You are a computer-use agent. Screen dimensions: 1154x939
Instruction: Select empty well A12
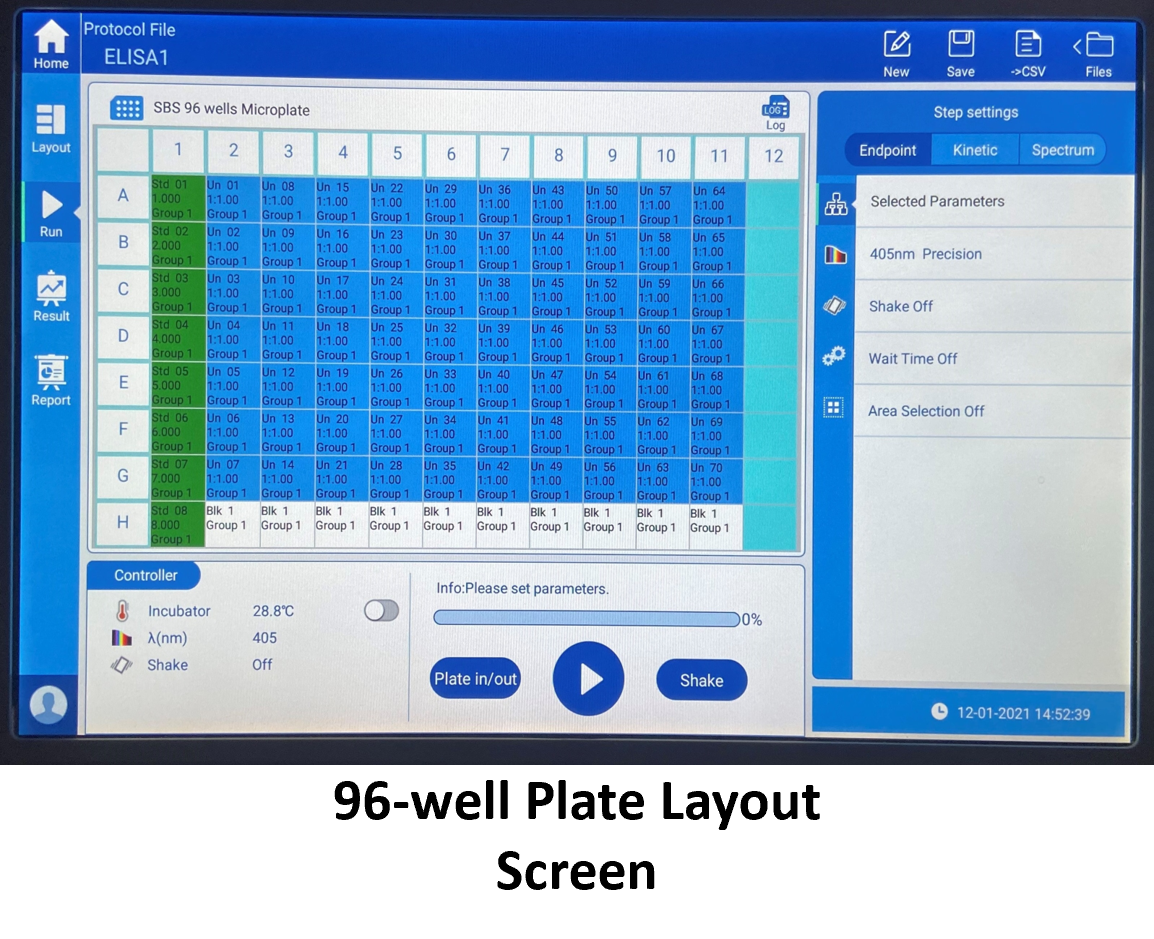click(771, 205)
